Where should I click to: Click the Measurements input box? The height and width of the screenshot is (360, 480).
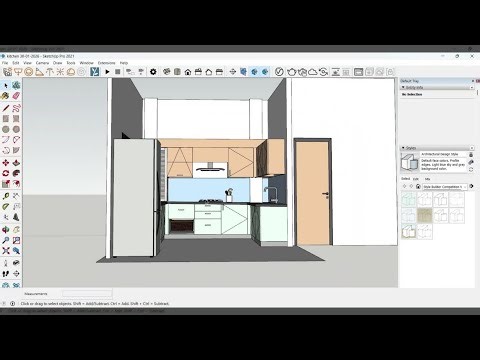point(87,294)
